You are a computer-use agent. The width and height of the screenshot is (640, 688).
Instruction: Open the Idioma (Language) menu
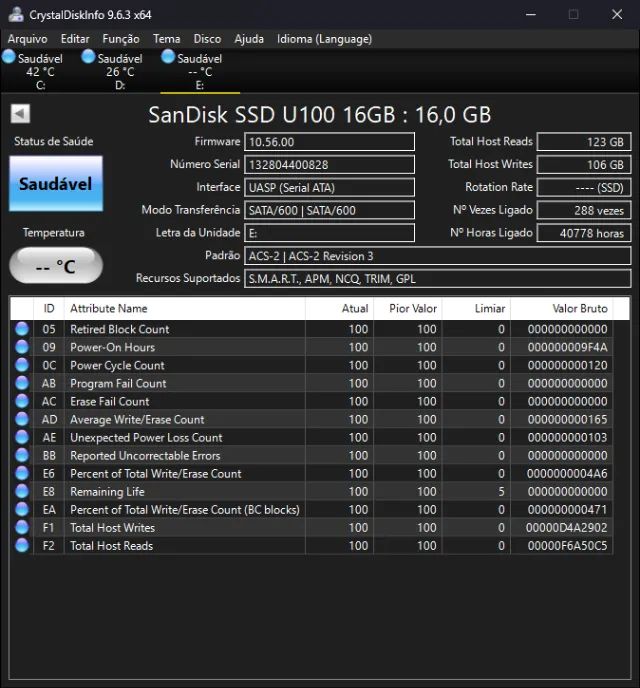click(x=325, y=39)
